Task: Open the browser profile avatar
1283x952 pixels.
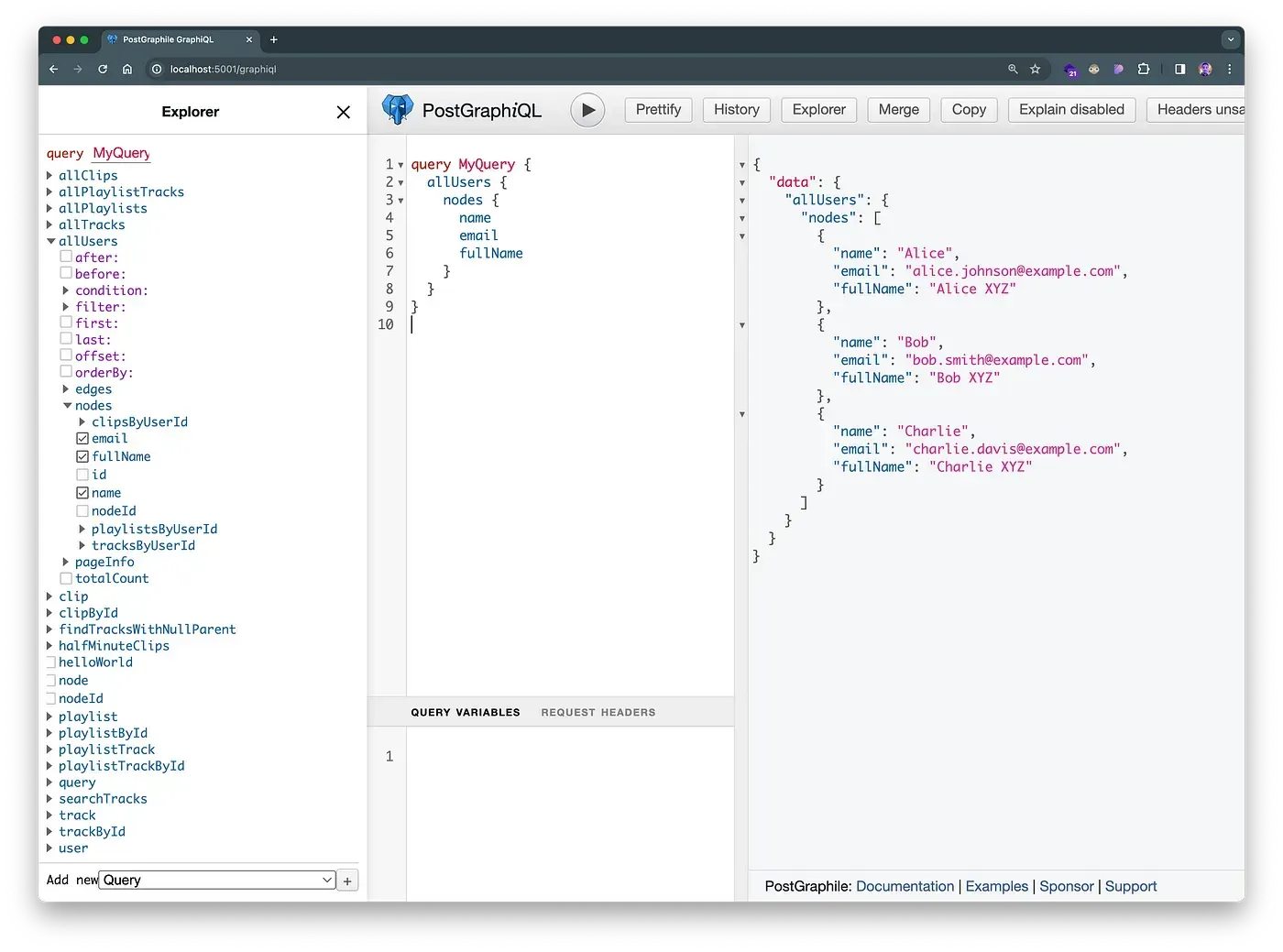Action: 1205,69
